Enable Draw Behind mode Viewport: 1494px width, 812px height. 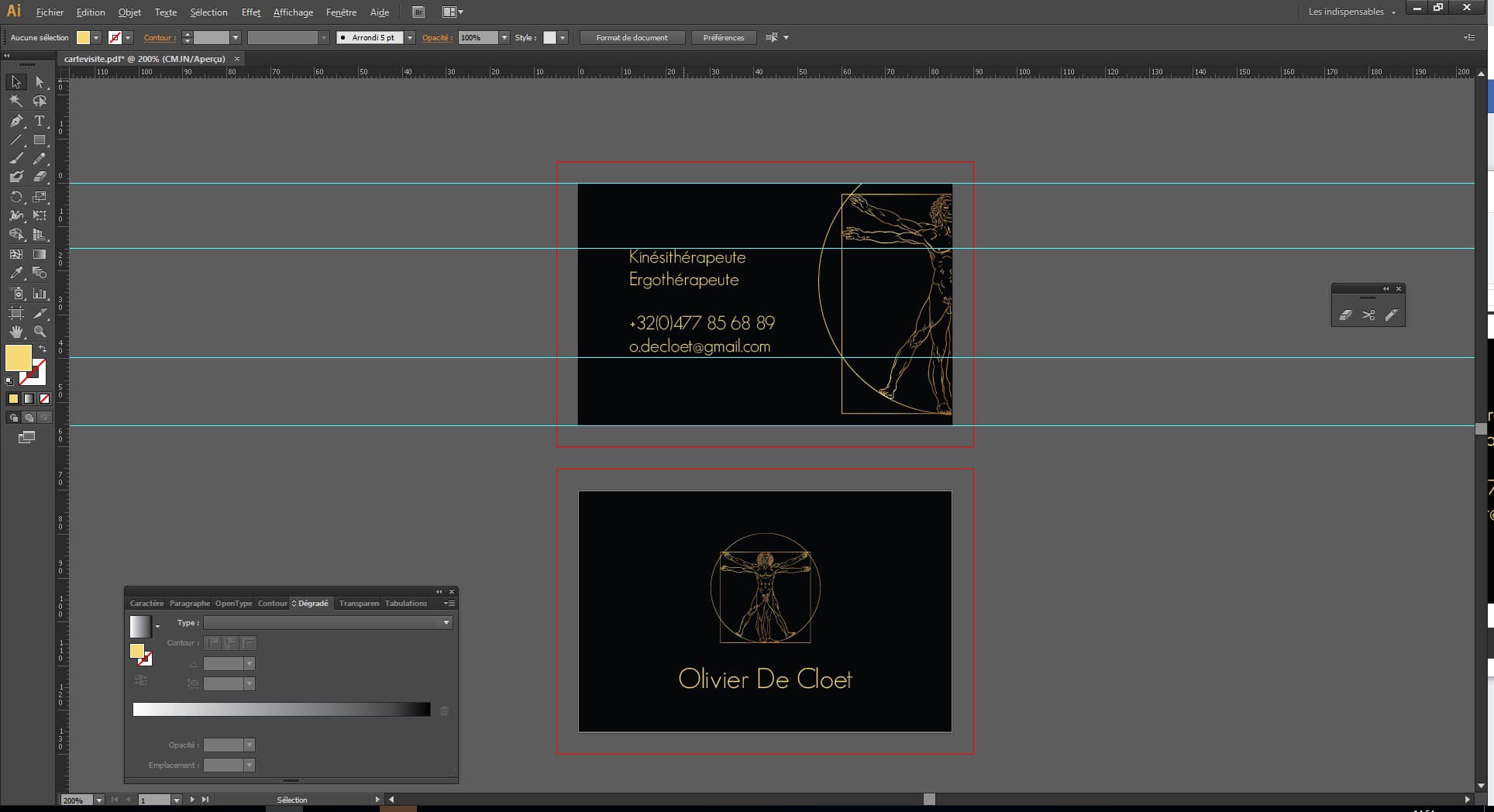[29, 418]
